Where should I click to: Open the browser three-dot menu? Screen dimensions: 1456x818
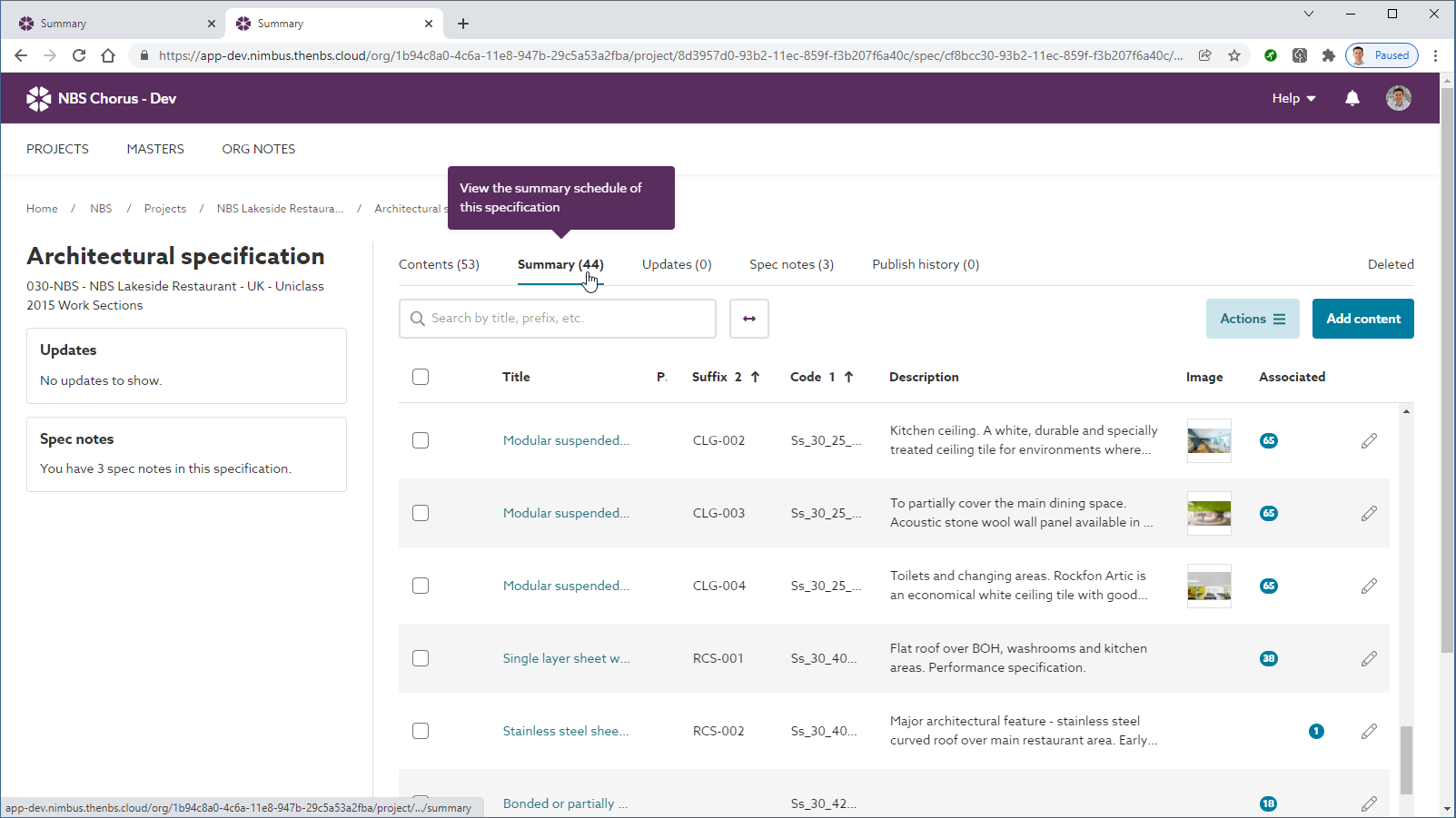click(1436, 55)
